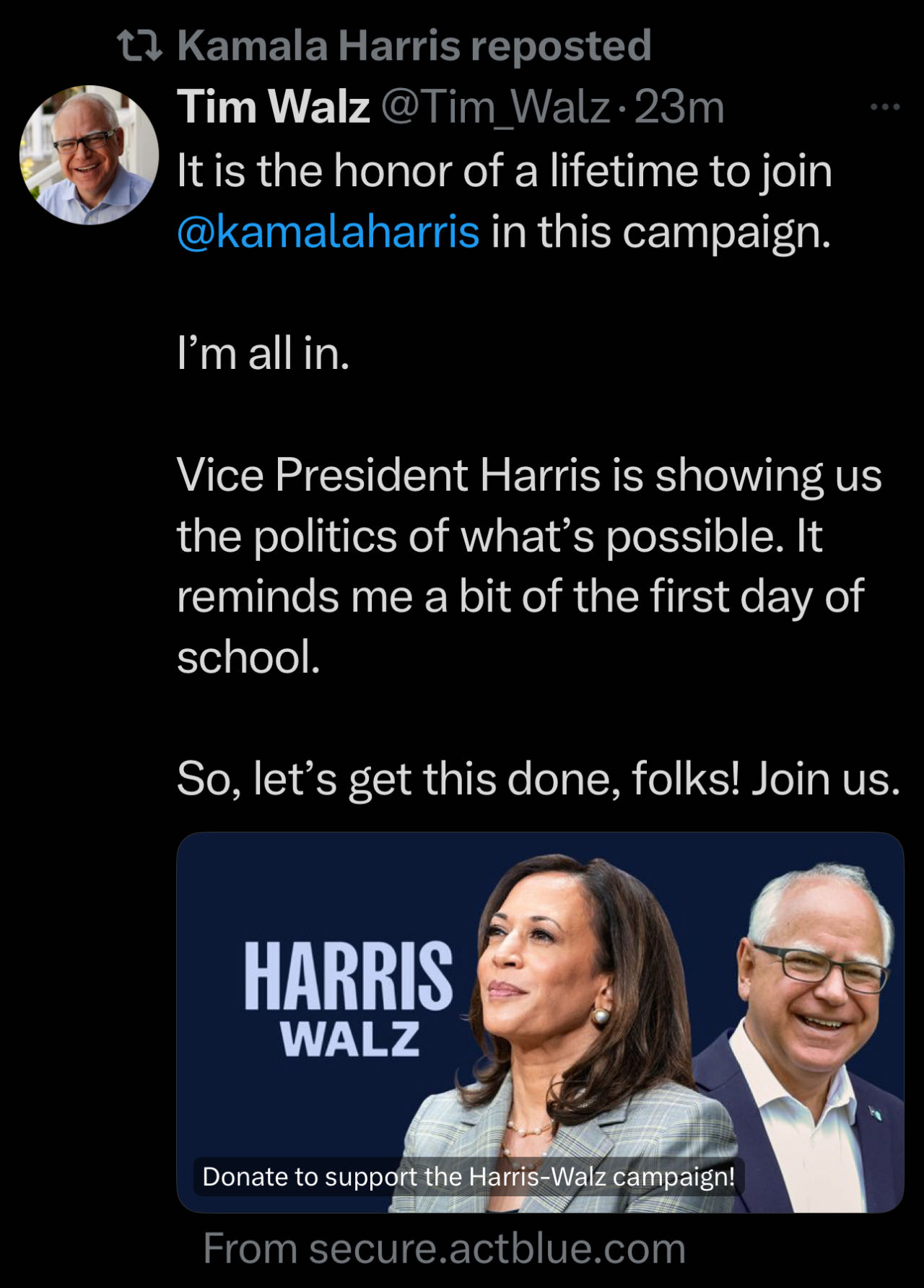Open the "Kamala Harris reposted" label
This screenshot has height=1288, width=924.
click(414, 46)
